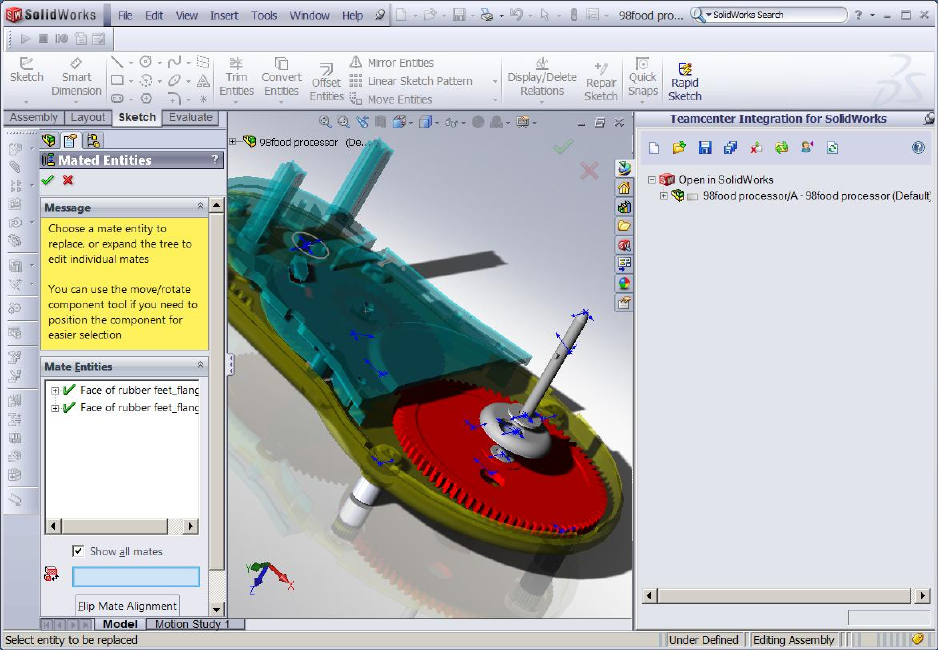
Task: Open the ConfigurationManager tab icon
Action: 93,141
